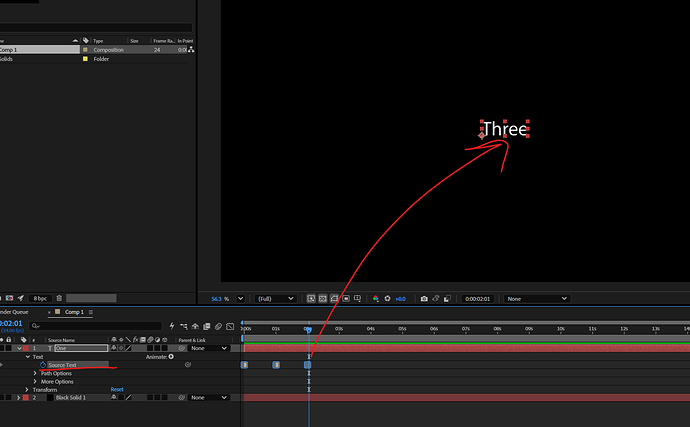Click layer 1 parent pick whip

pos(181,348)
